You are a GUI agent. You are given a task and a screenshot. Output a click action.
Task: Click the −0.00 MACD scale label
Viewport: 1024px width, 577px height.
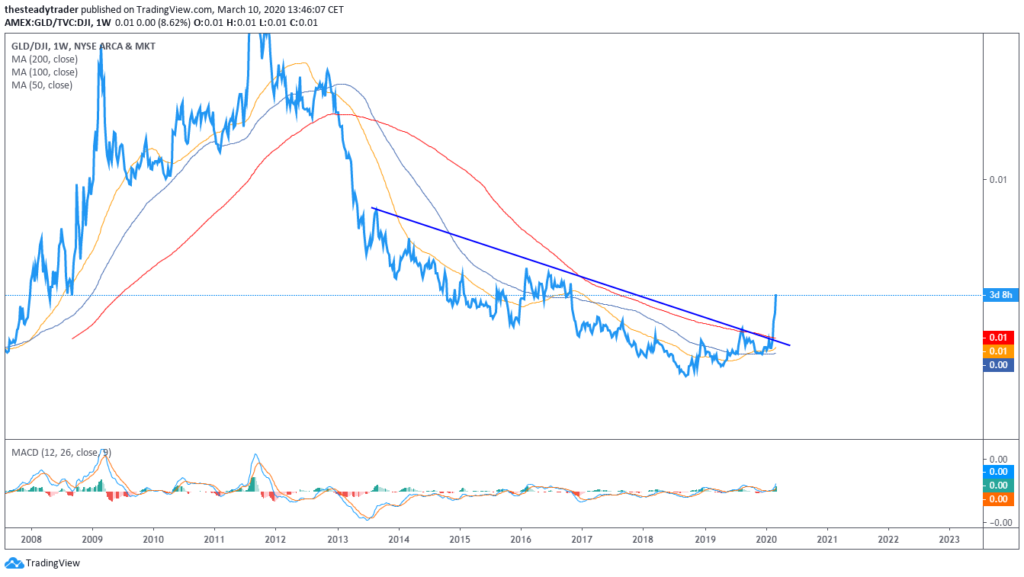[998, 522]
